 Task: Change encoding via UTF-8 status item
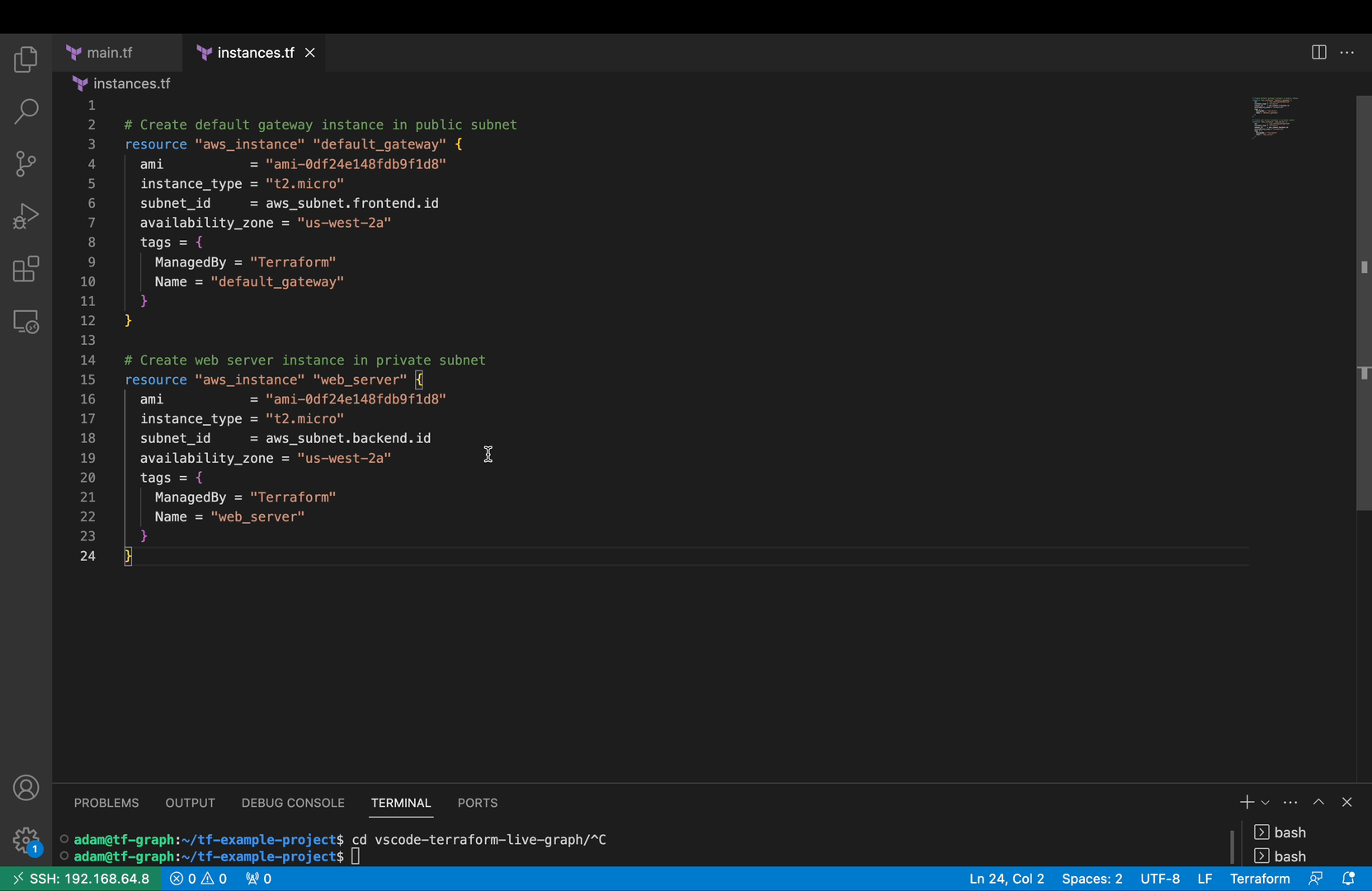click(x=1159, y=879)
